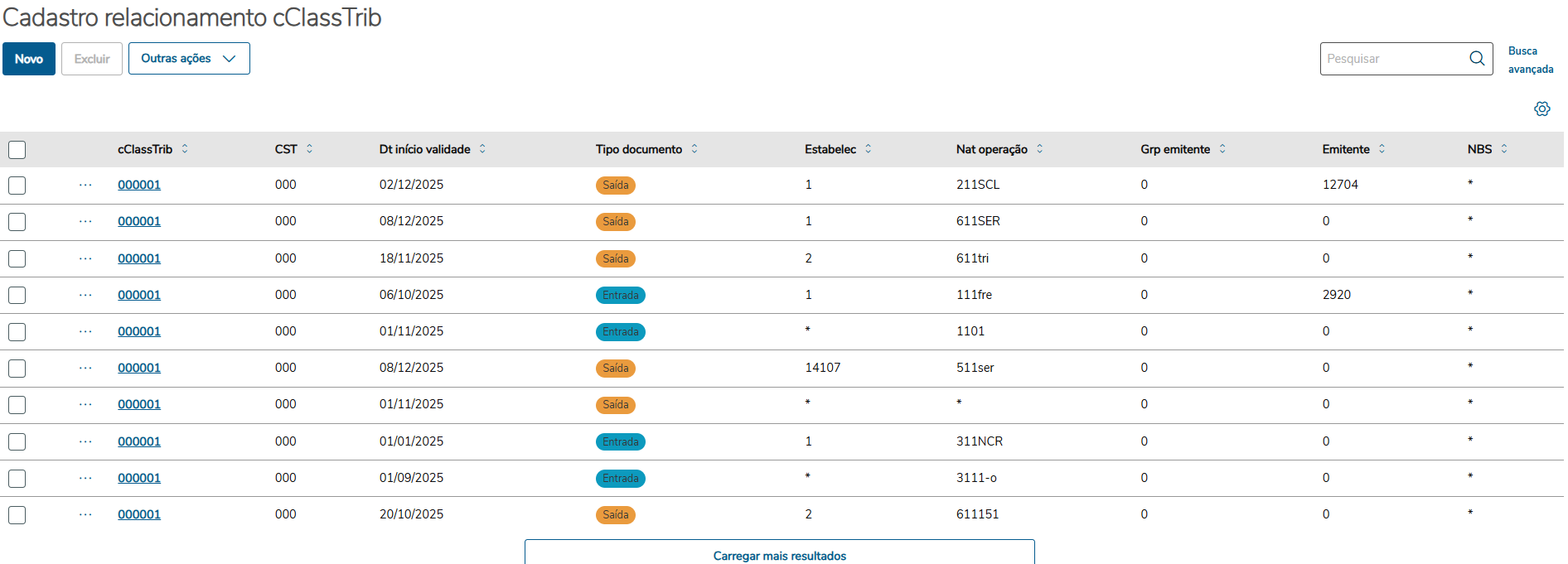Expand the Outras ações dropdown
The height and width of the screenshot is (564, 1568).
click(189, 59)
